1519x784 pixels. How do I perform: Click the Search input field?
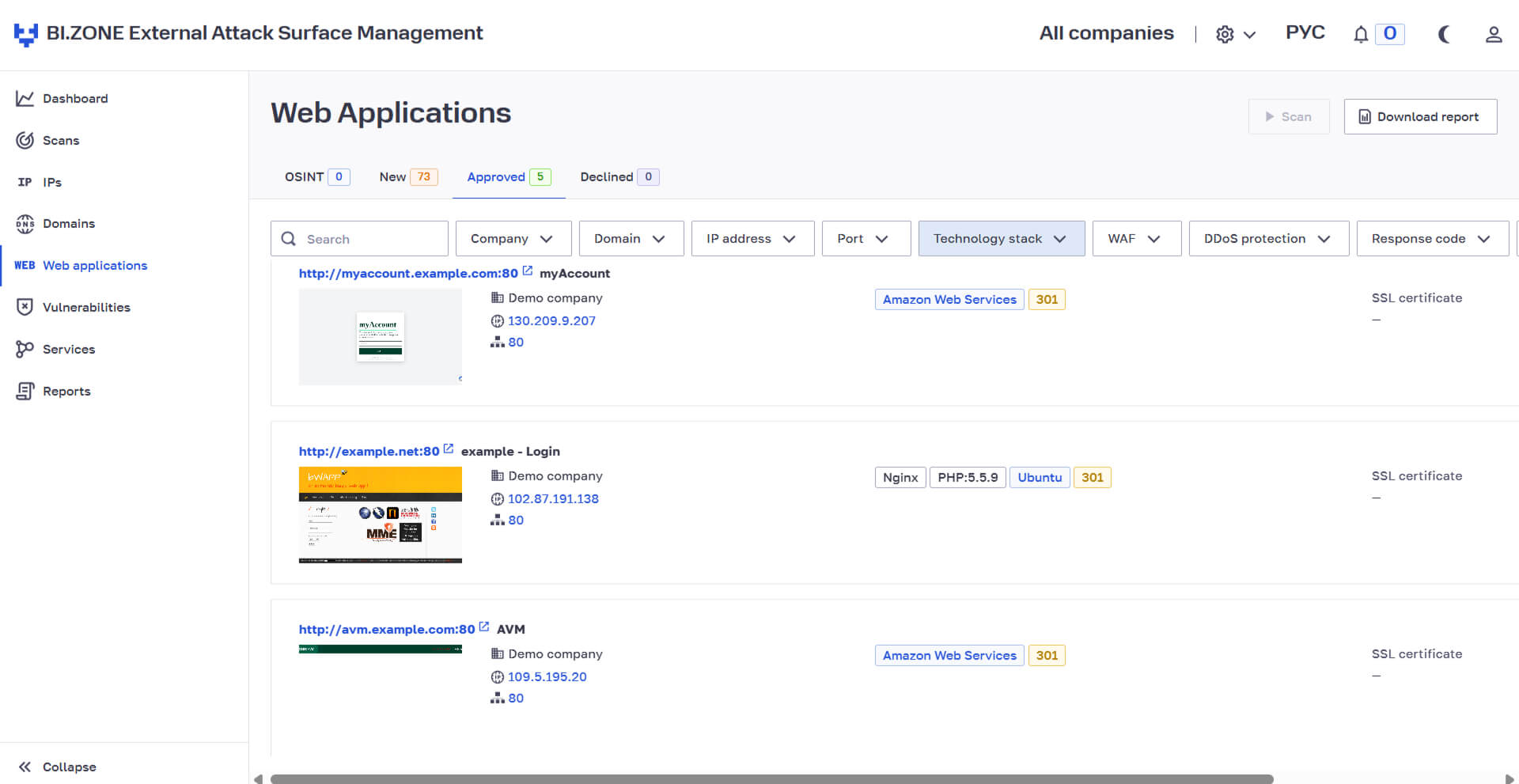(x=359, y=239)
